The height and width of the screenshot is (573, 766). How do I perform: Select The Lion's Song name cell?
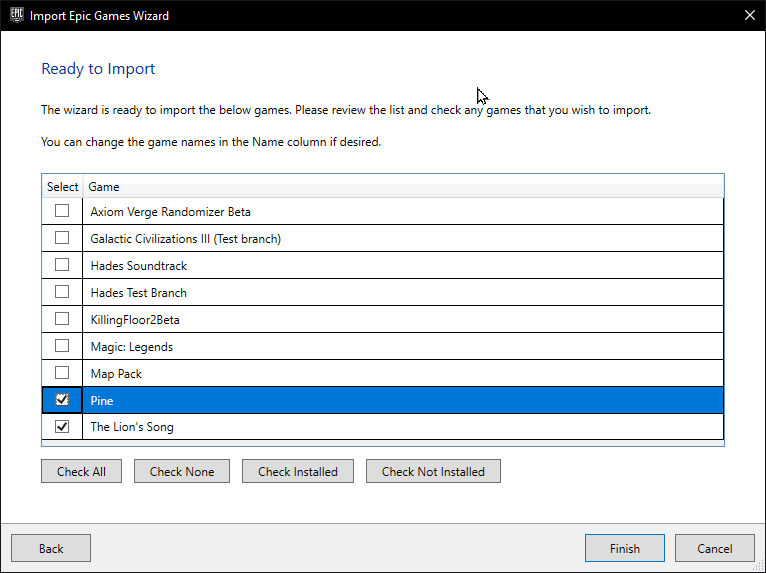pyautogui.click(x=403, y=426)
